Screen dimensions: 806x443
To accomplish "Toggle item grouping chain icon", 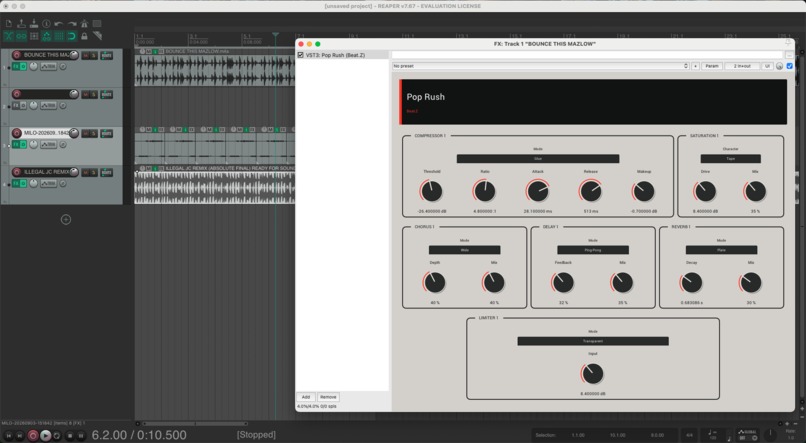I will point(21,36).
